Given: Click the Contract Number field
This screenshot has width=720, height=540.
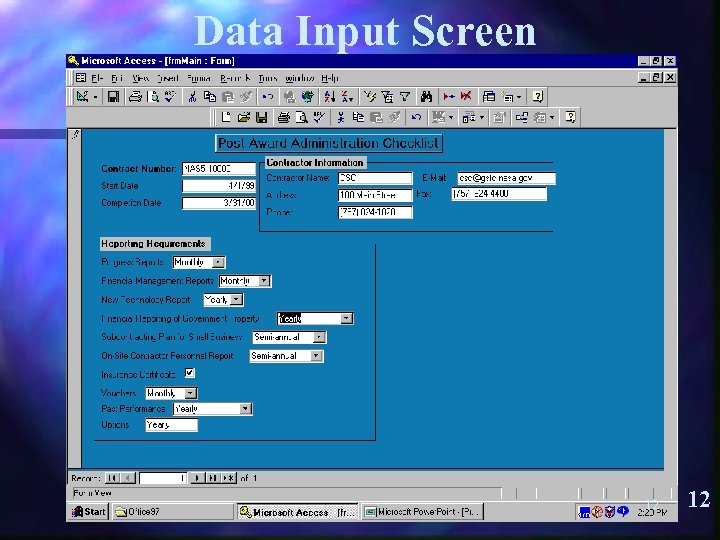Looking at the screenshot, I should 219,169.
